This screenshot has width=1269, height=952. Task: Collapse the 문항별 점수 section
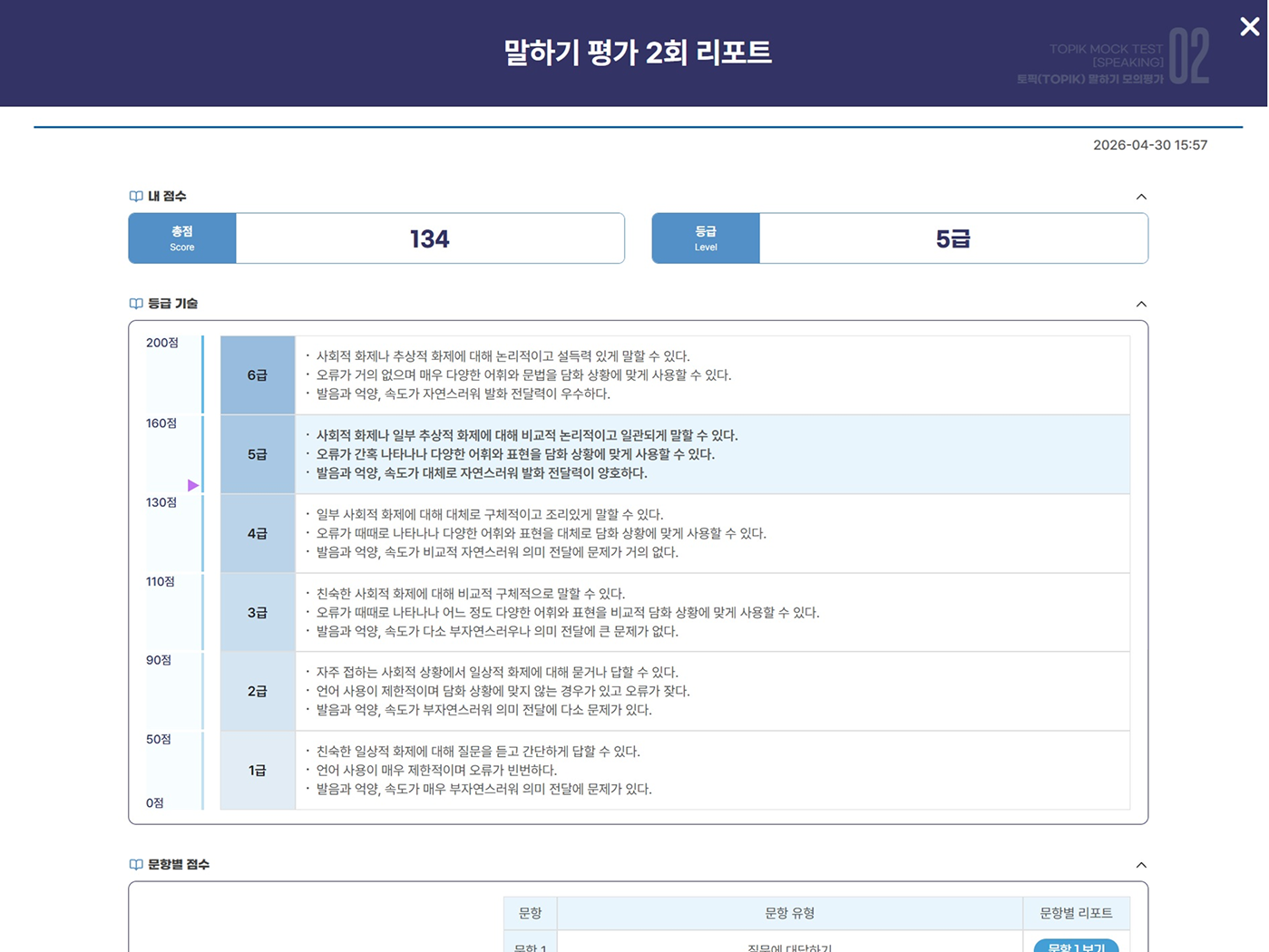(1141, 865)
